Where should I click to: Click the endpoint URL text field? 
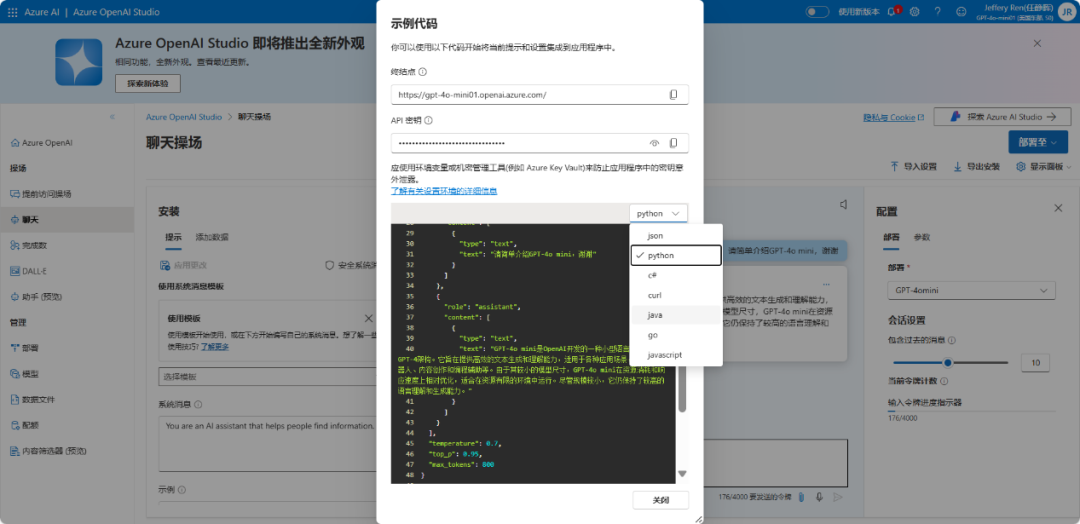525,95
